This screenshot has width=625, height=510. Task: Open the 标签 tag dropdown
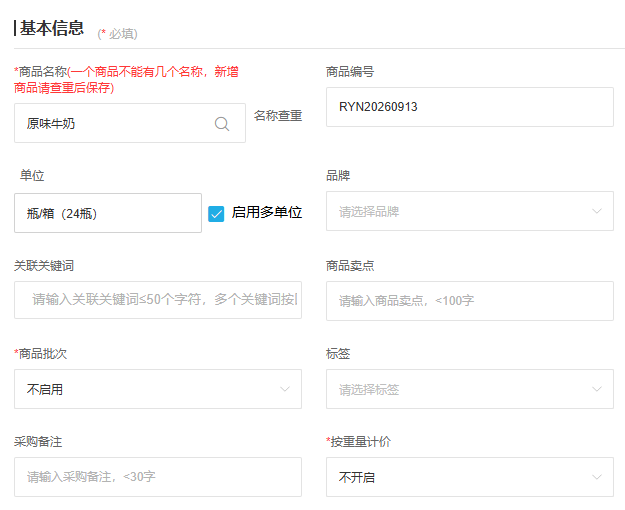470,389
